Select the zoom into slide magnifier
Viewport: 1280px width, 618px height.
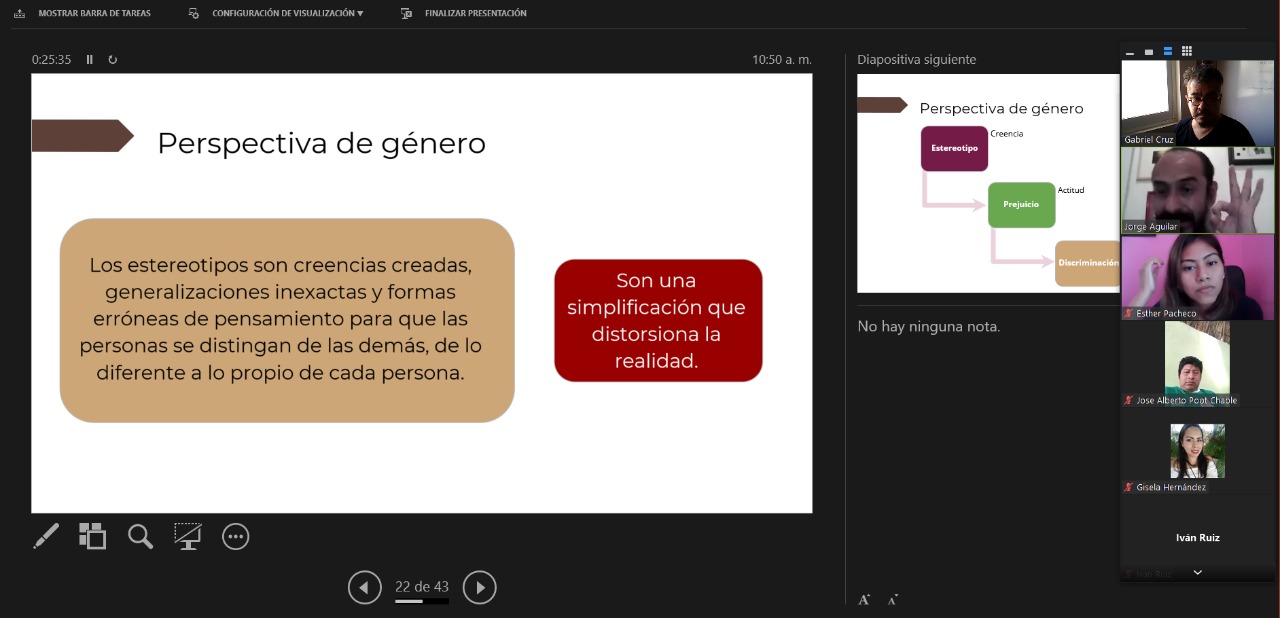pos(140,537)
